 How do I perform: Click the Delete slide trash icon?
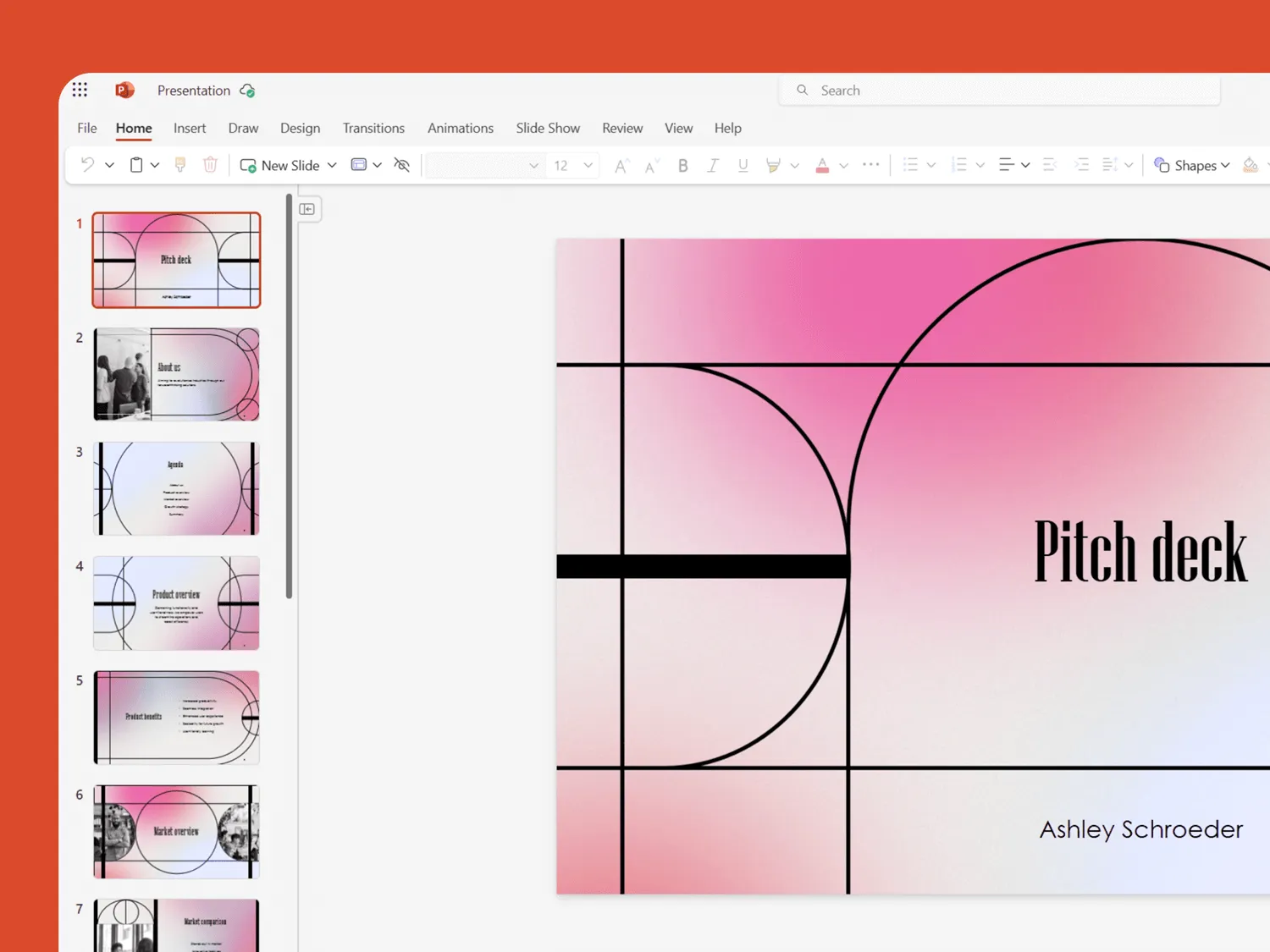click(x=210, y=164)
